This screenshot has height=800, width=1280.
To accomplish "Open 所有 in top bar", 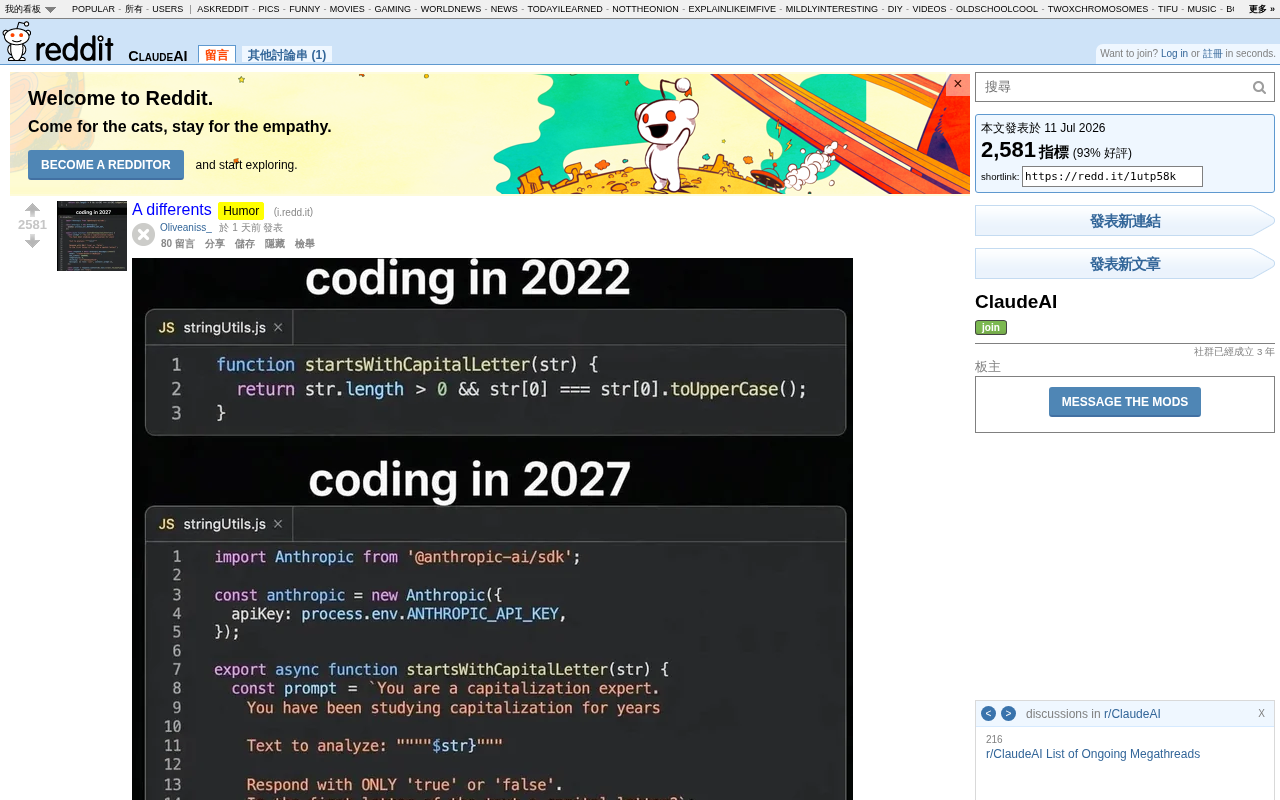I will pos(134,9).
